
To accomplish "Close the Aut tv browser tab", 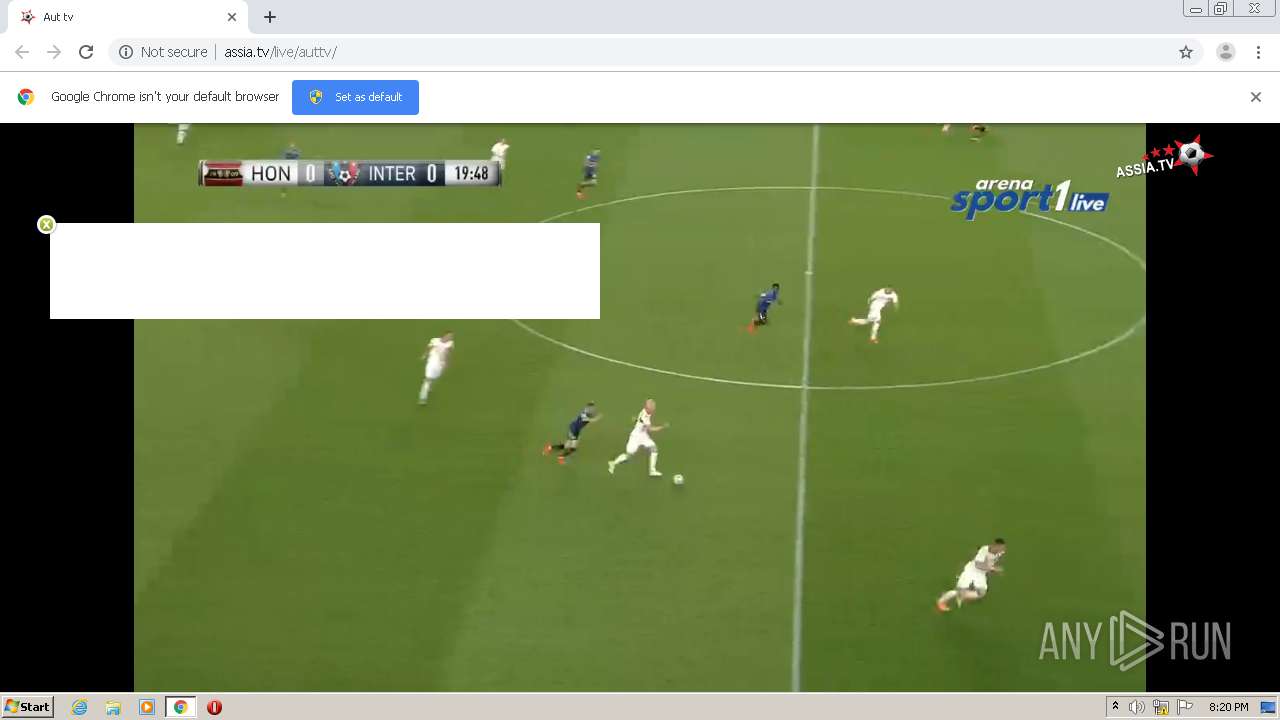I will pos(232,17).
